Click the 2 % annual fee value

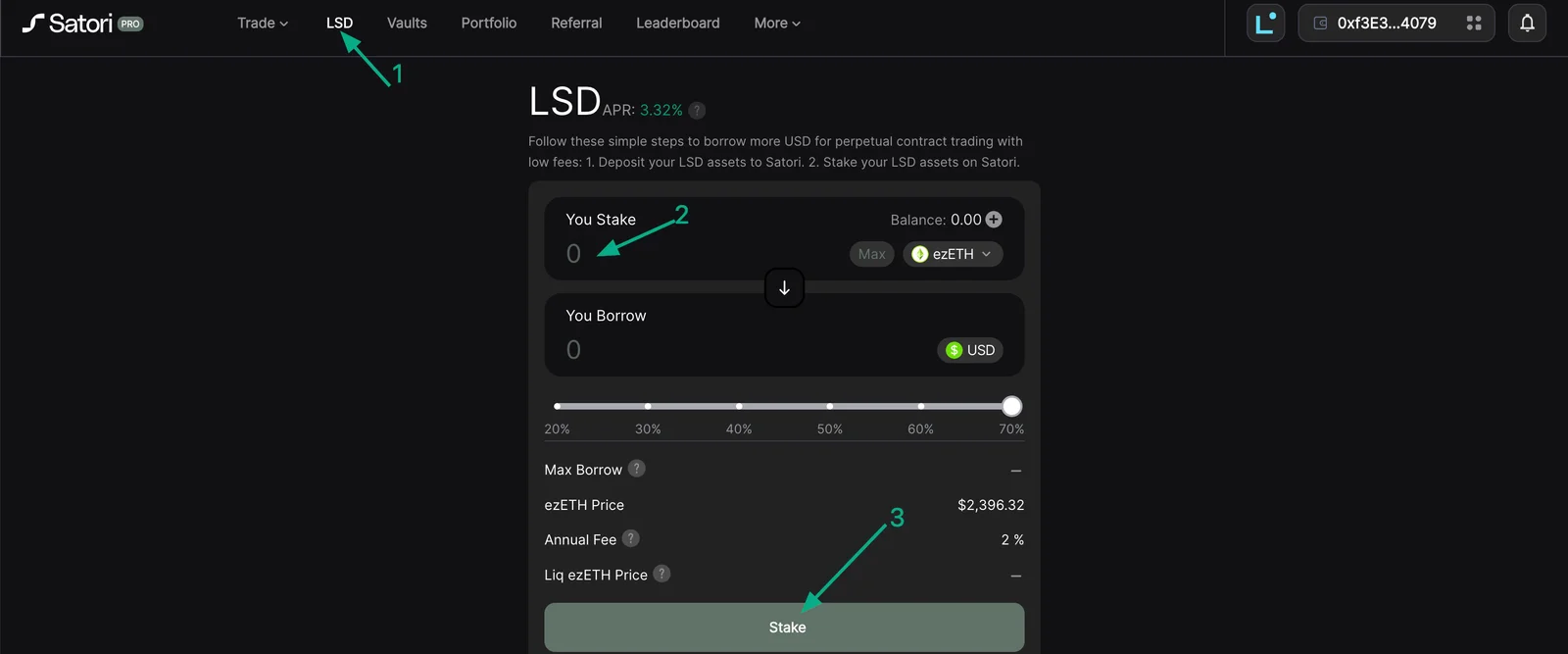(x=1012, y=540)
